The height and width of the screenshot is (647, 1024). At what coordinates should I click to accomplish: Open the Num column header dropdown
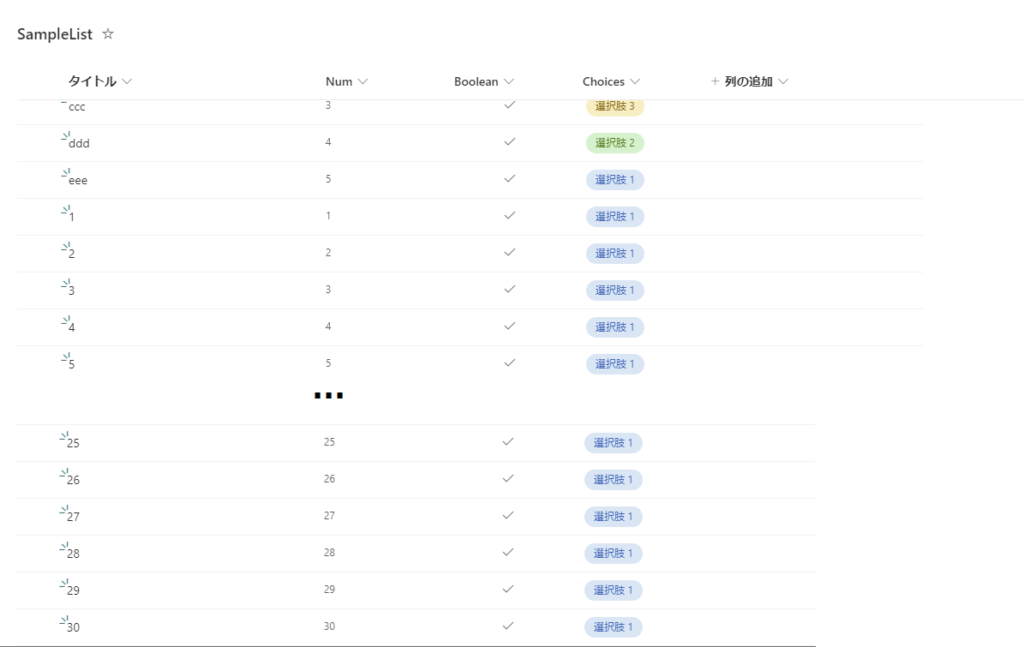(x=346, y=82)
